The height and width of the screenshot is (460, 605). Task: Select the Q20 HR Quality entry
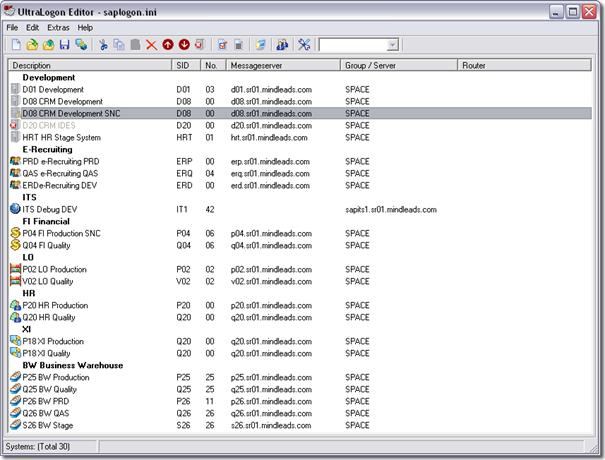click(49, 317)
